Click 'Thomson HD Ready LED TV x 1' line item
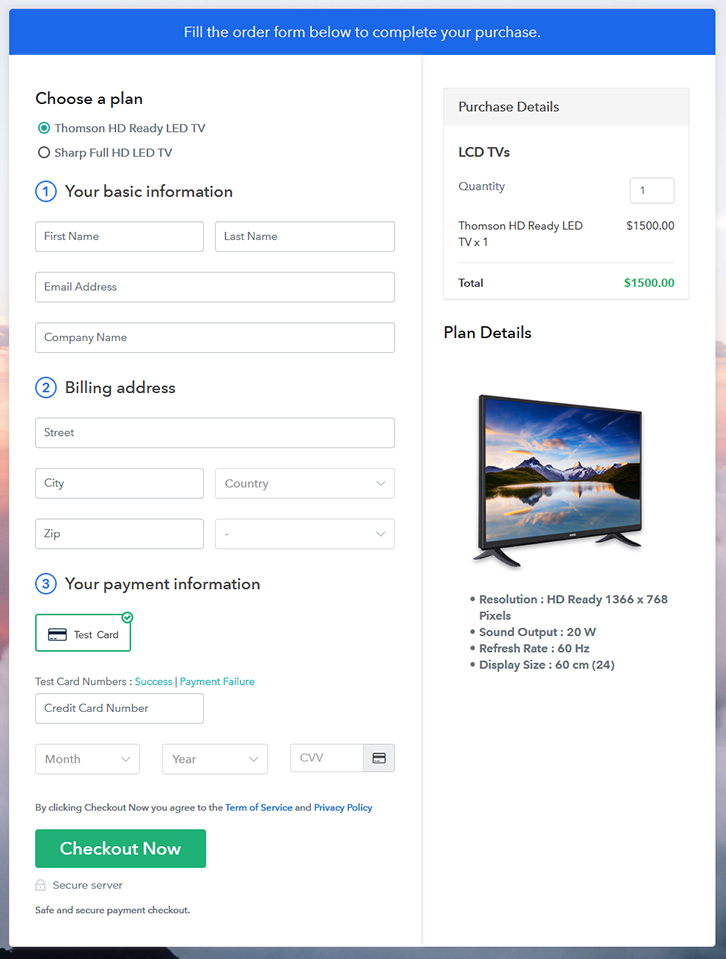The height and width of the screenshot is (959, 726). [x=520, y=234]
